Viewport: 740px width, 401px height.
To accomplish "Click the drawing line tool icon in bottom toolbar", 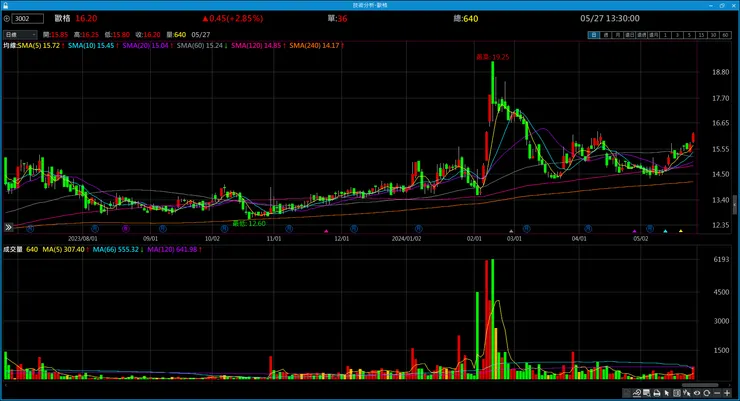I will tap(637, 393).
